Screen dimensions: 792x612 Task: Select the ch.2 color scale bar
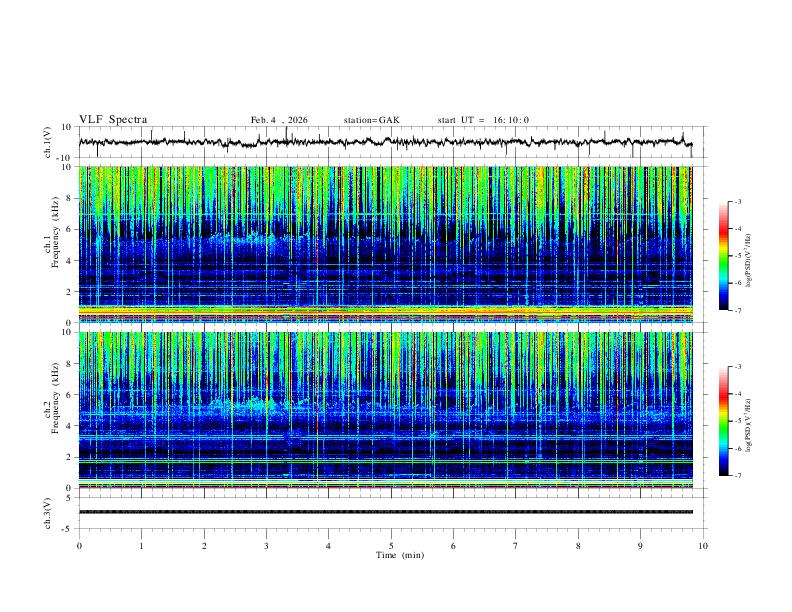(724, 421)
